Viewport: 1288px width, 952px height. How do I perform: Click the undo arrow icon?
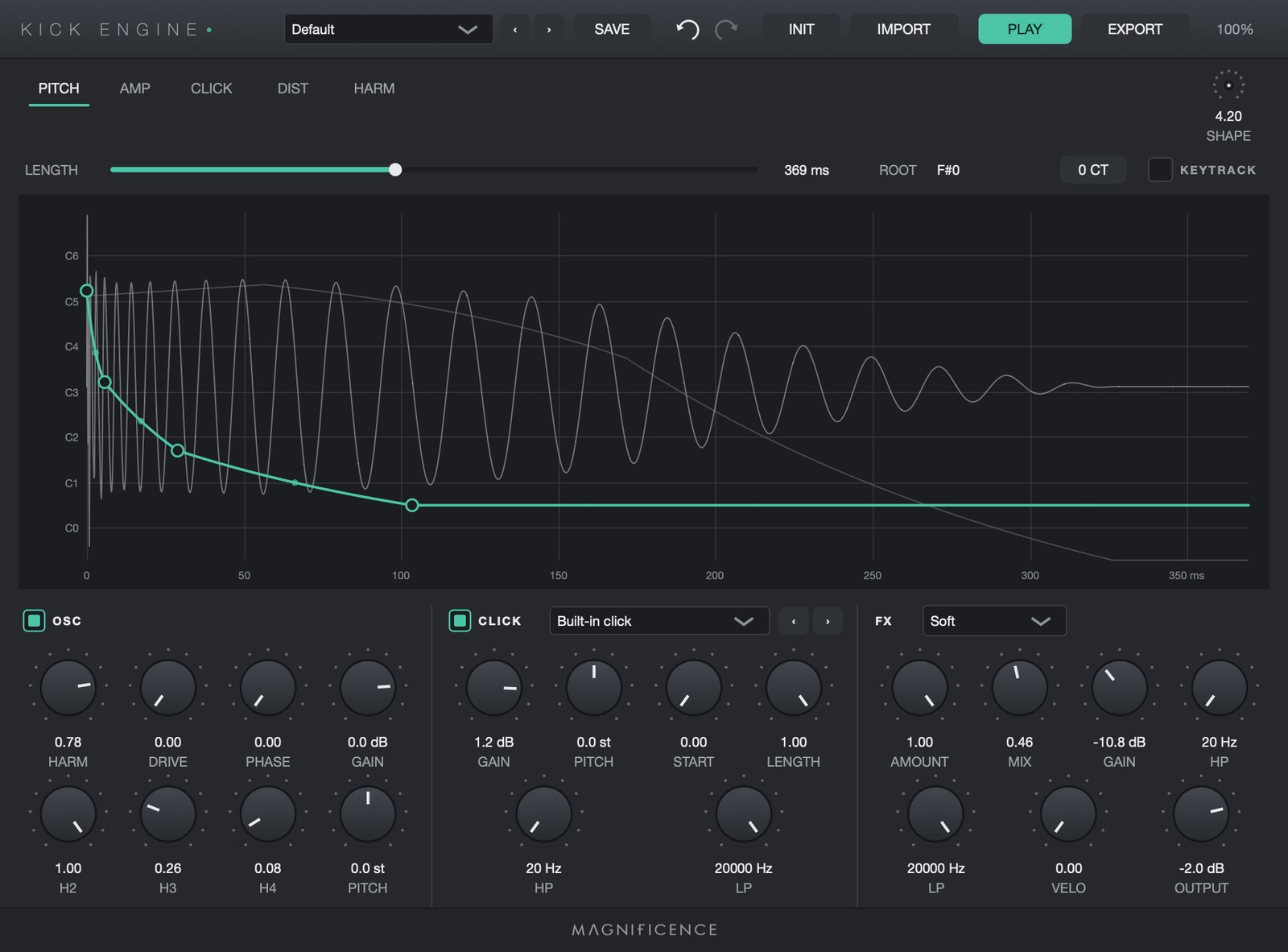[x=687, y=30]
